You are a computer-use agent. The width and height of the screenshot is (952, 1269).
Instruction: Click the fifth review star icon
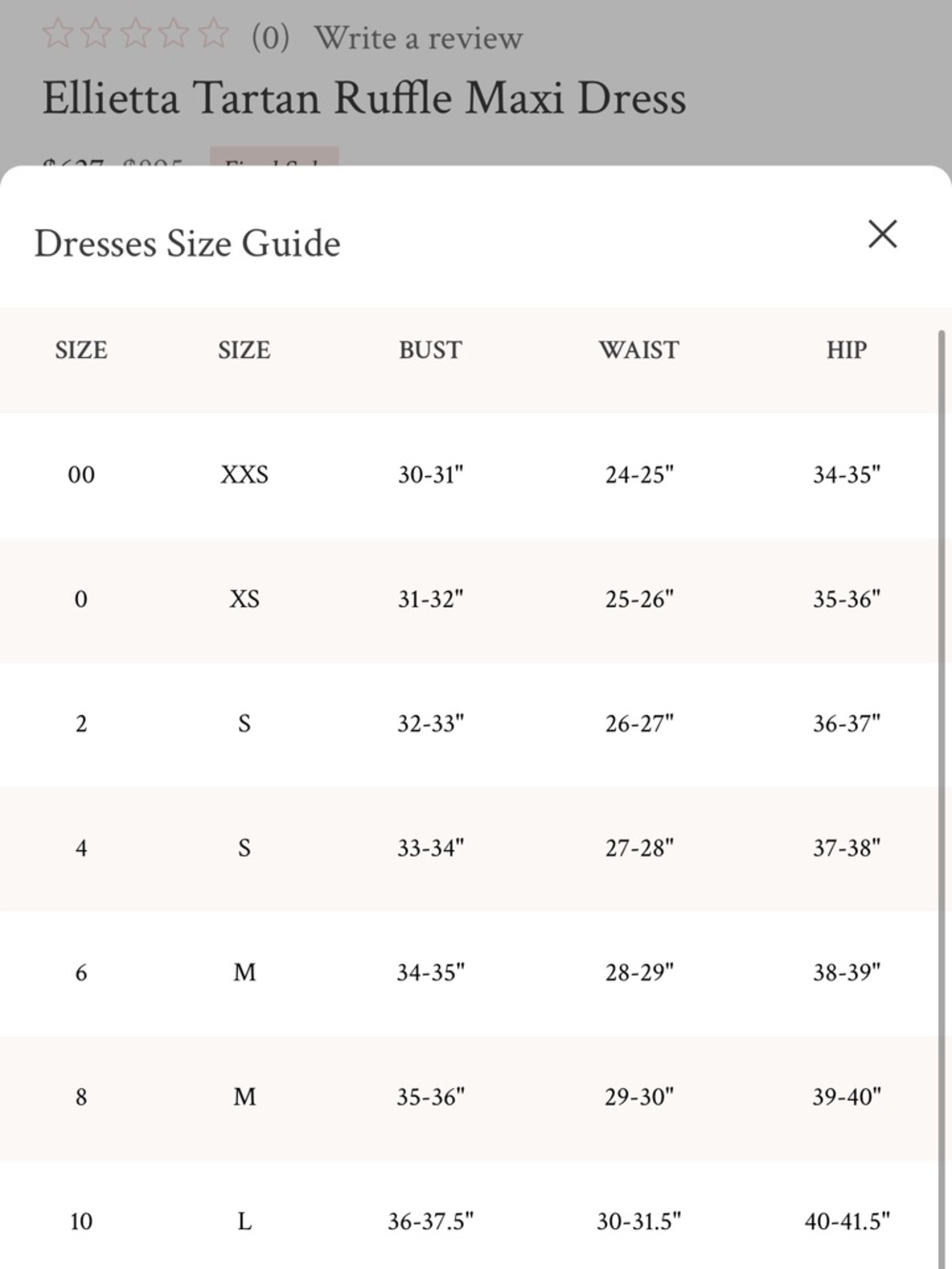point(213,34)
